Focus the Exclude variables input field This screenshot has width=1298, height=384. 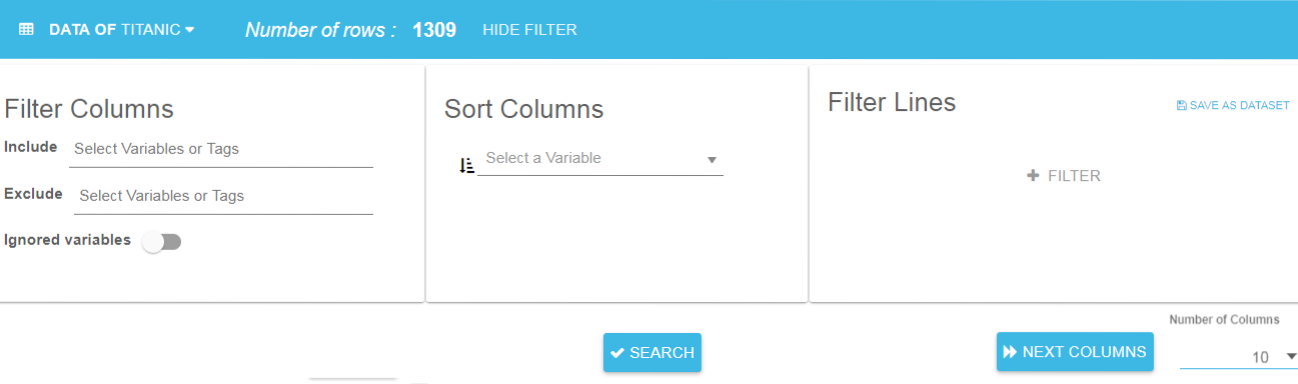coord(224,196)
